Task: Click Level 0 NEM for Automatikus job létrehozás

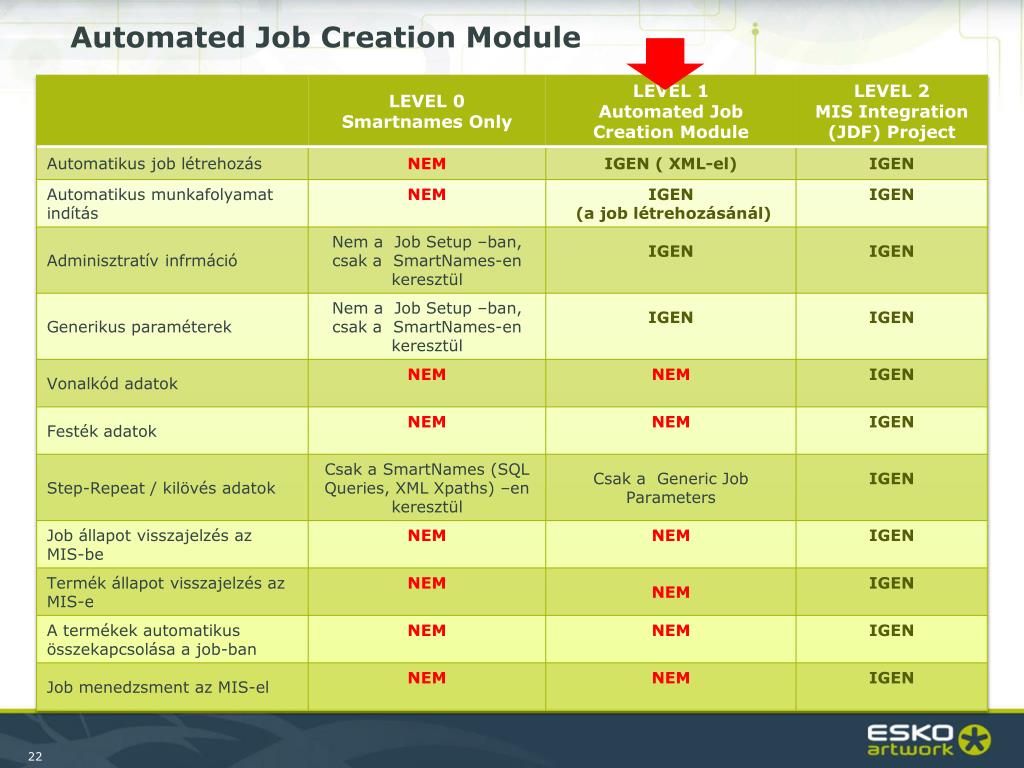Action: (x=426, y=164)
